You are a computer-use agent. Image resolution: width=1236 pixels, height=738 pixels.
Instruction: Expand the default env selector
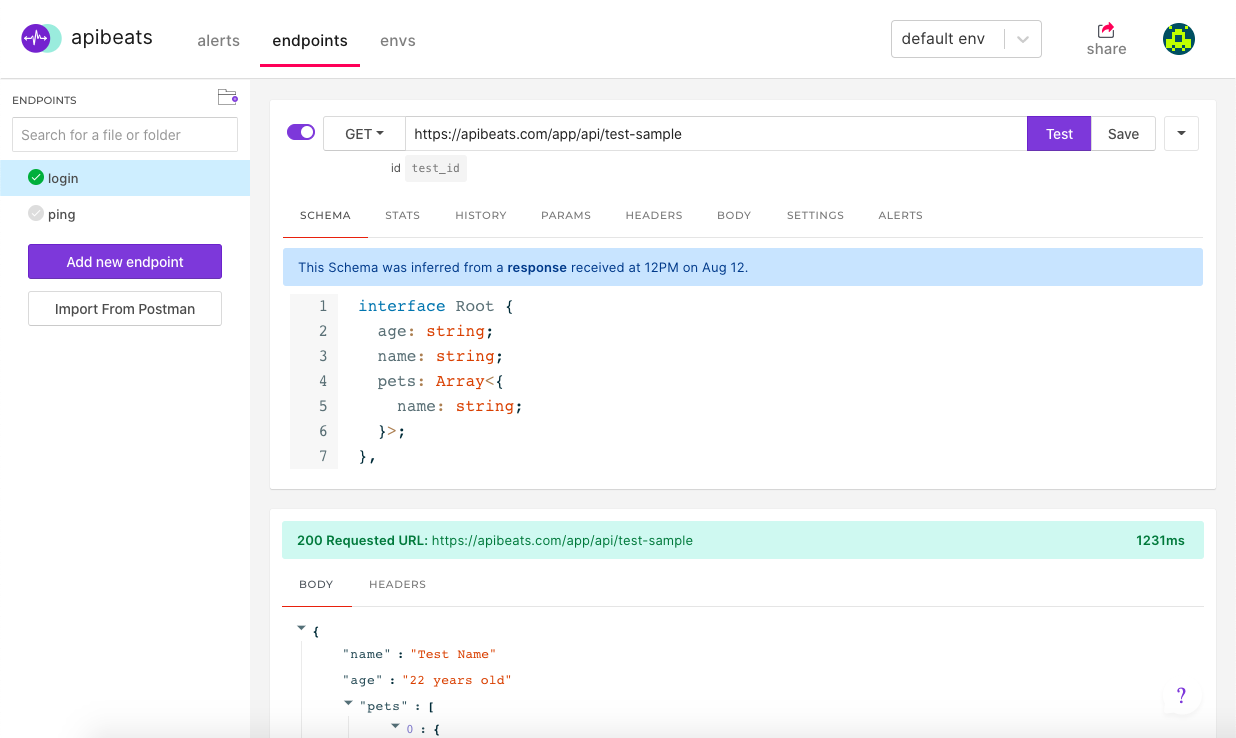coord(1022,39)
